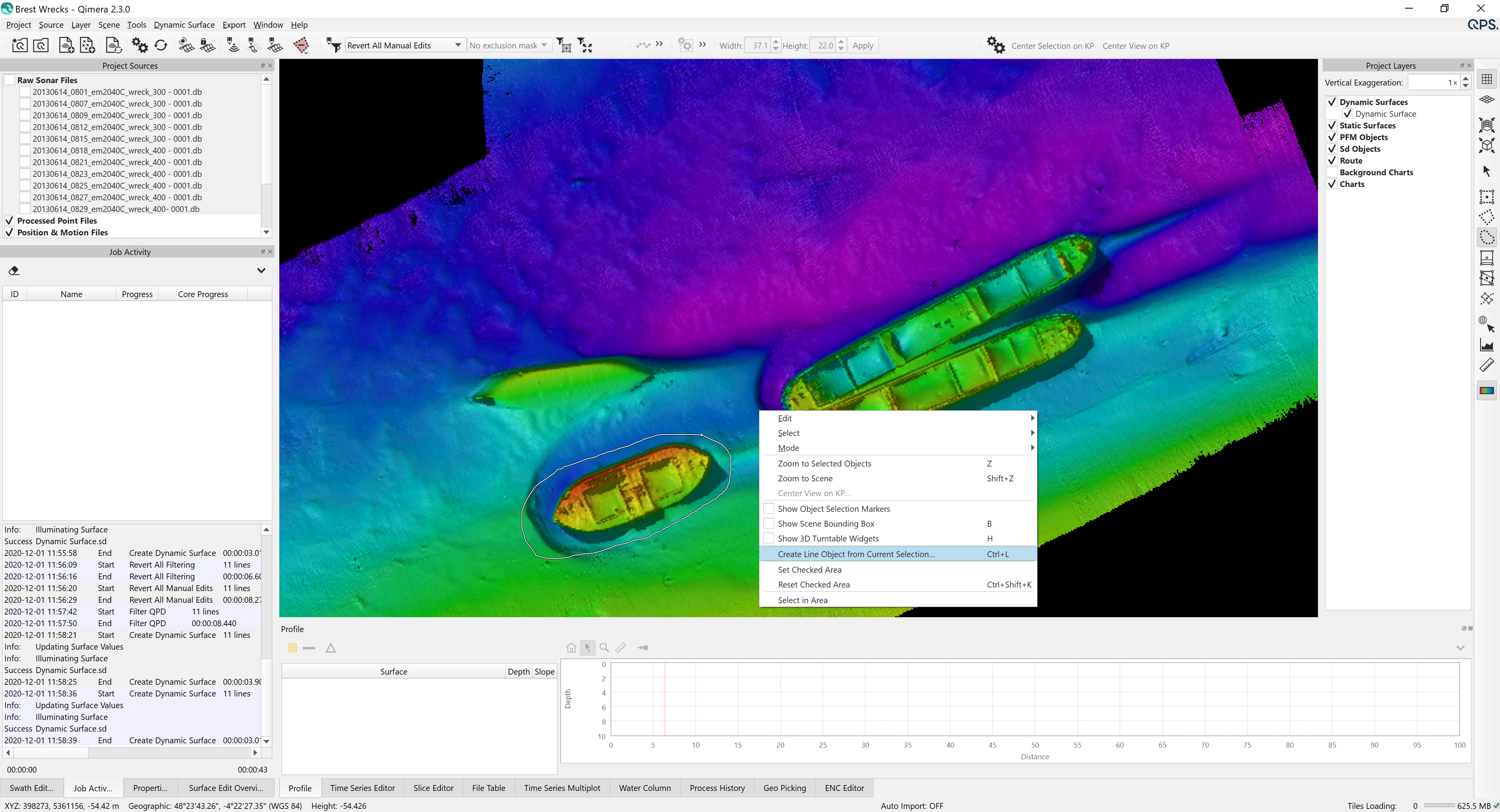Viewport: 1500px width, 812px height.
Task: Open the No exclusion mask dropdown
Action: 544,45
